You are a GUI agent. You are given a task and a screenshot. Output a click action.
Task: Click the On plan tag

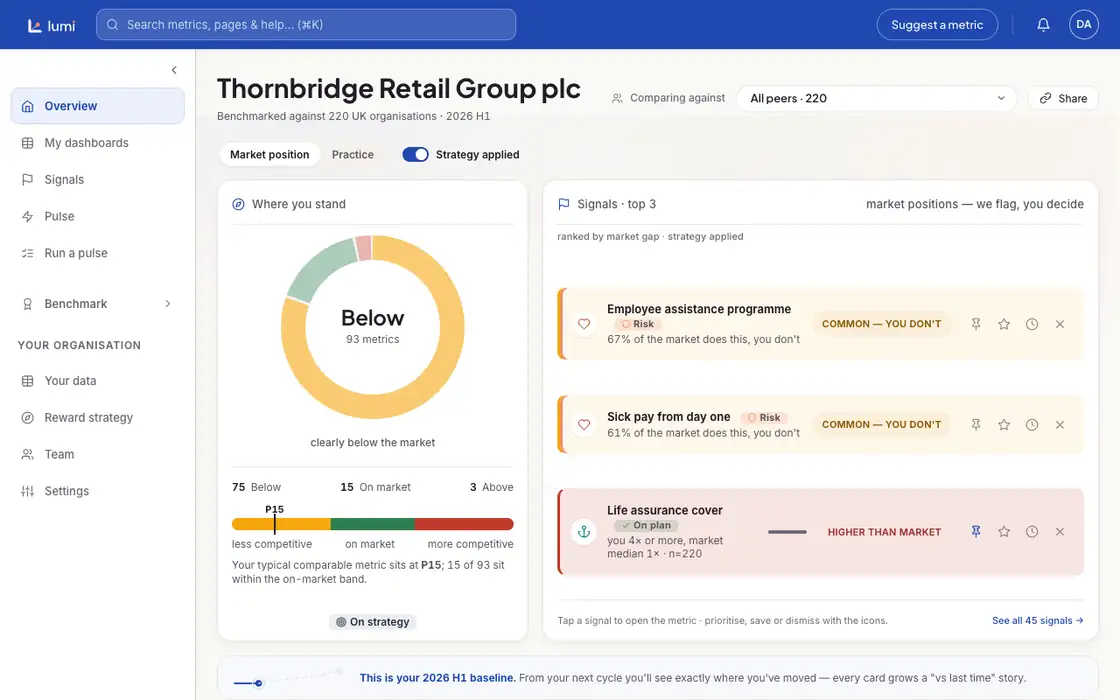[646, 526]
